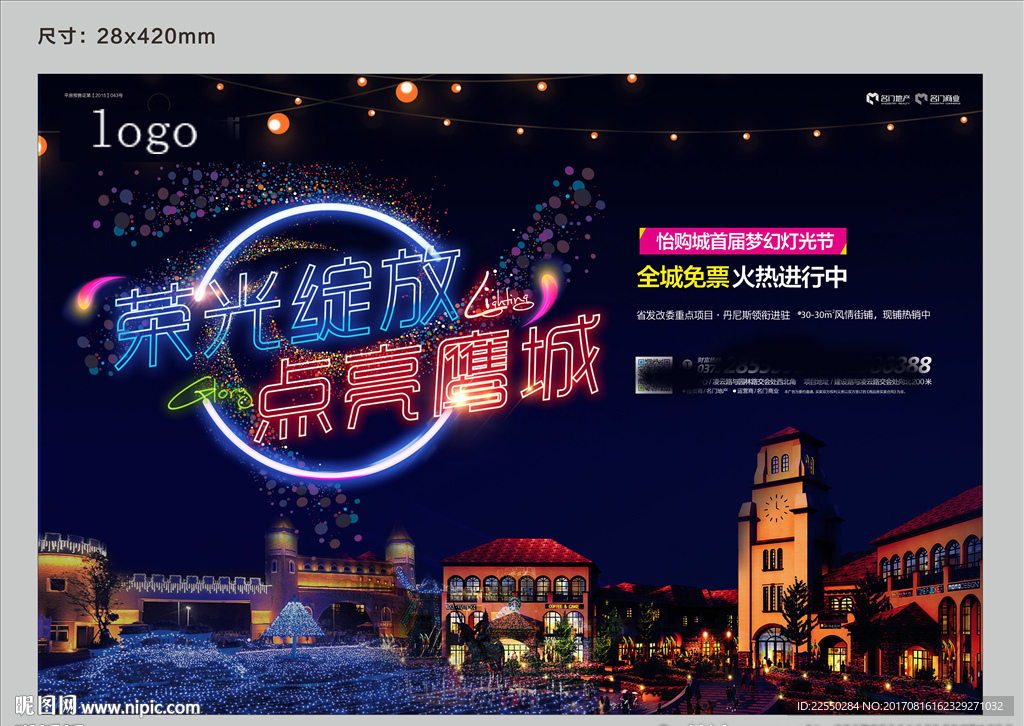Click the 名门地产 brand logo
This screenshot has height=726, width=1024.
click(x=888, y=99)
